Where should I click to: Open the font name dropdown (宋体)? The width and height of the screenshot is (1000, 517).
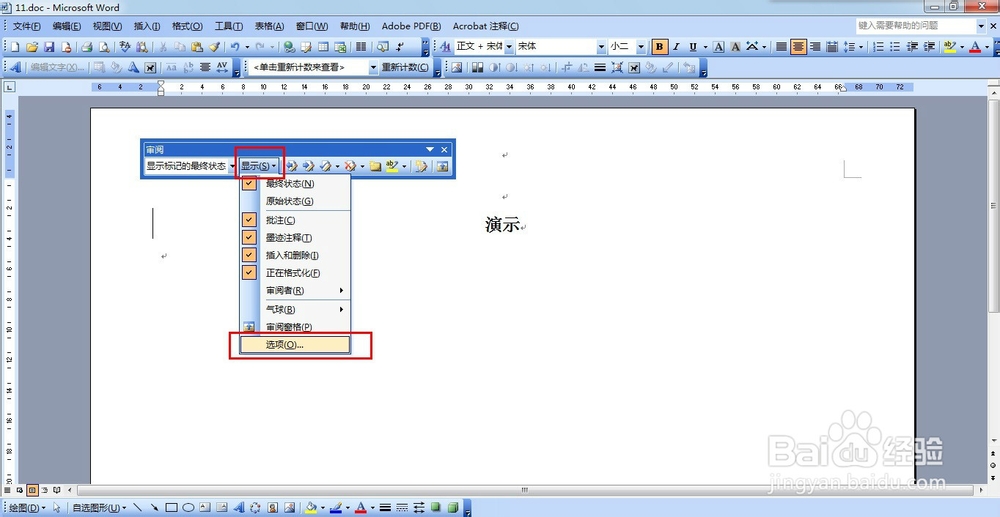pos(601,47)
